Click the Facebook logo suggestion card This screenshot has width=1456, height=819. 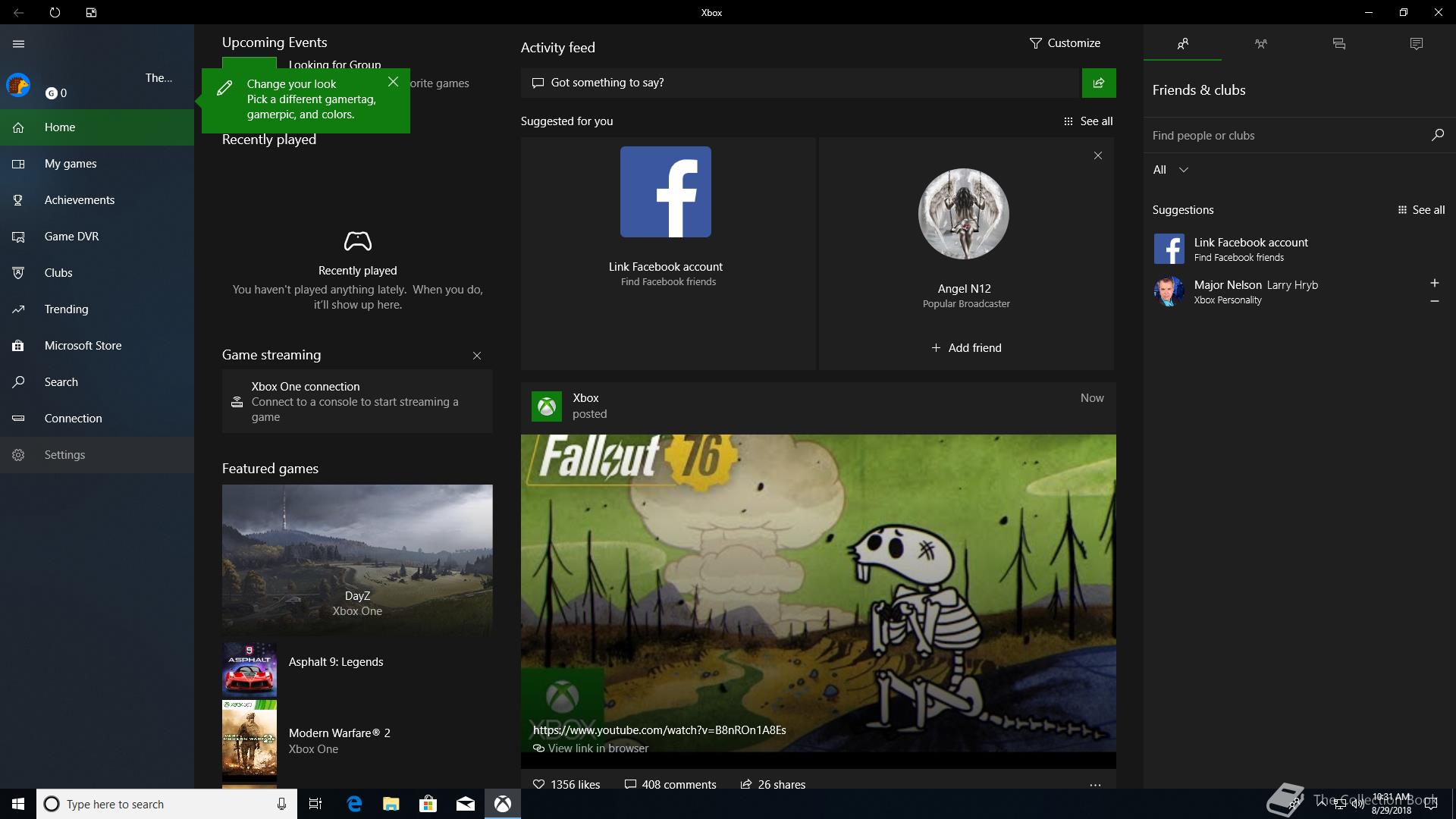coord(666,192)
